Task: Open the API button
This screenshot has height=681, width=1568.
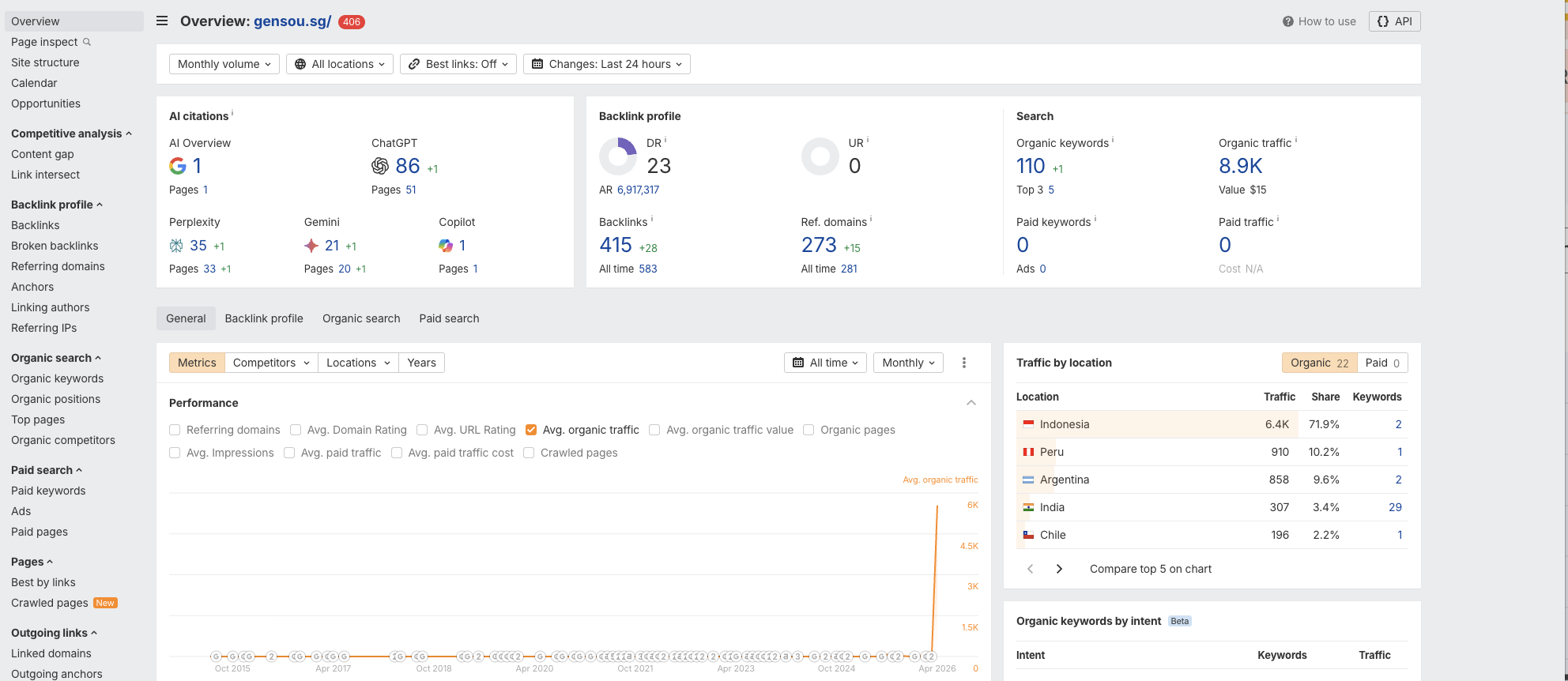Action: 1395,21
